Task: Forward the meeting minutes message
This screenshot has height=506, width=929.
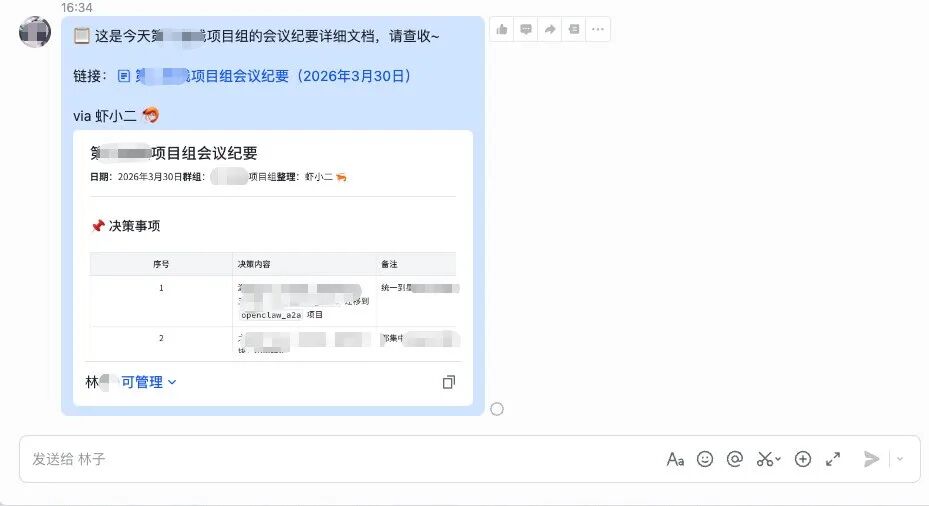Action: click(x=550, y=29)
